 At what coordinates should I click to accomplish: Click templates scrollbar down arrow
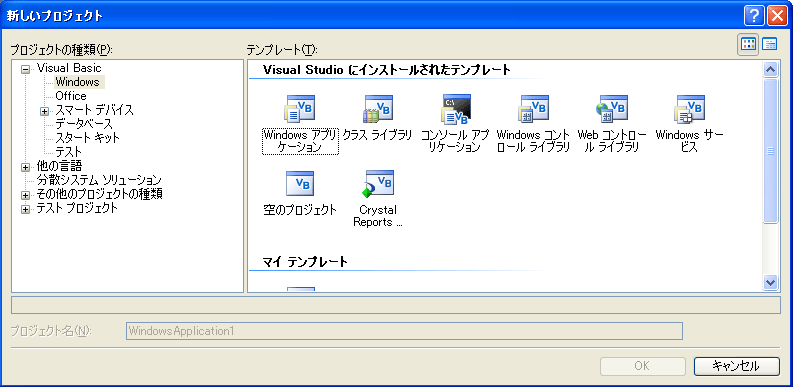tap(770, 282)
